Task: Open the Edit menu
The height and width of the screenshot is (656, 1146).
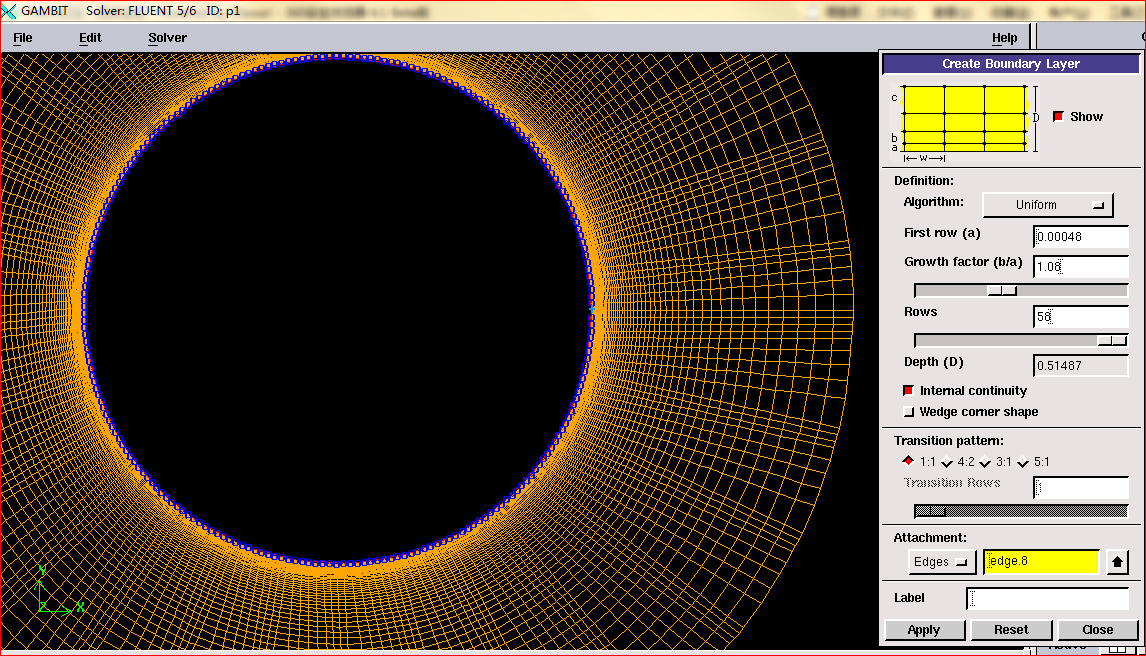Action: 90,38
